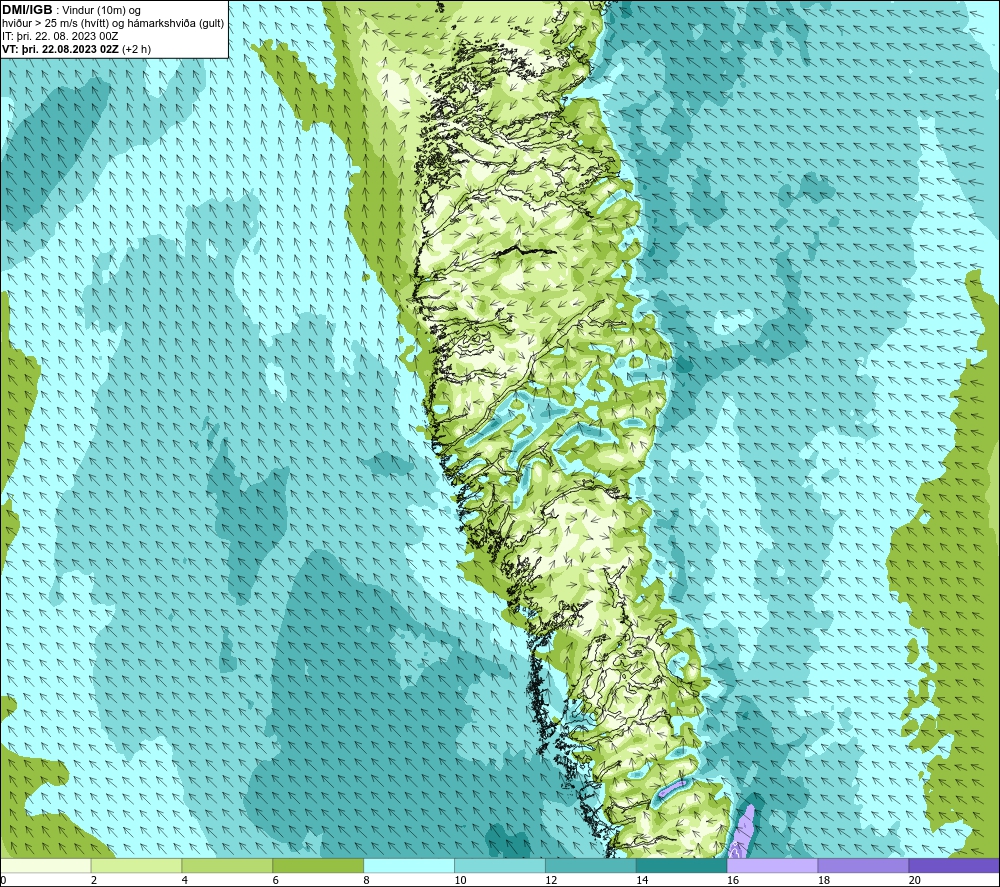Viewport: 1000px width, 887px height.
Task: Click the above-20 m/s purple legend swatch
Action: (953, 865)
